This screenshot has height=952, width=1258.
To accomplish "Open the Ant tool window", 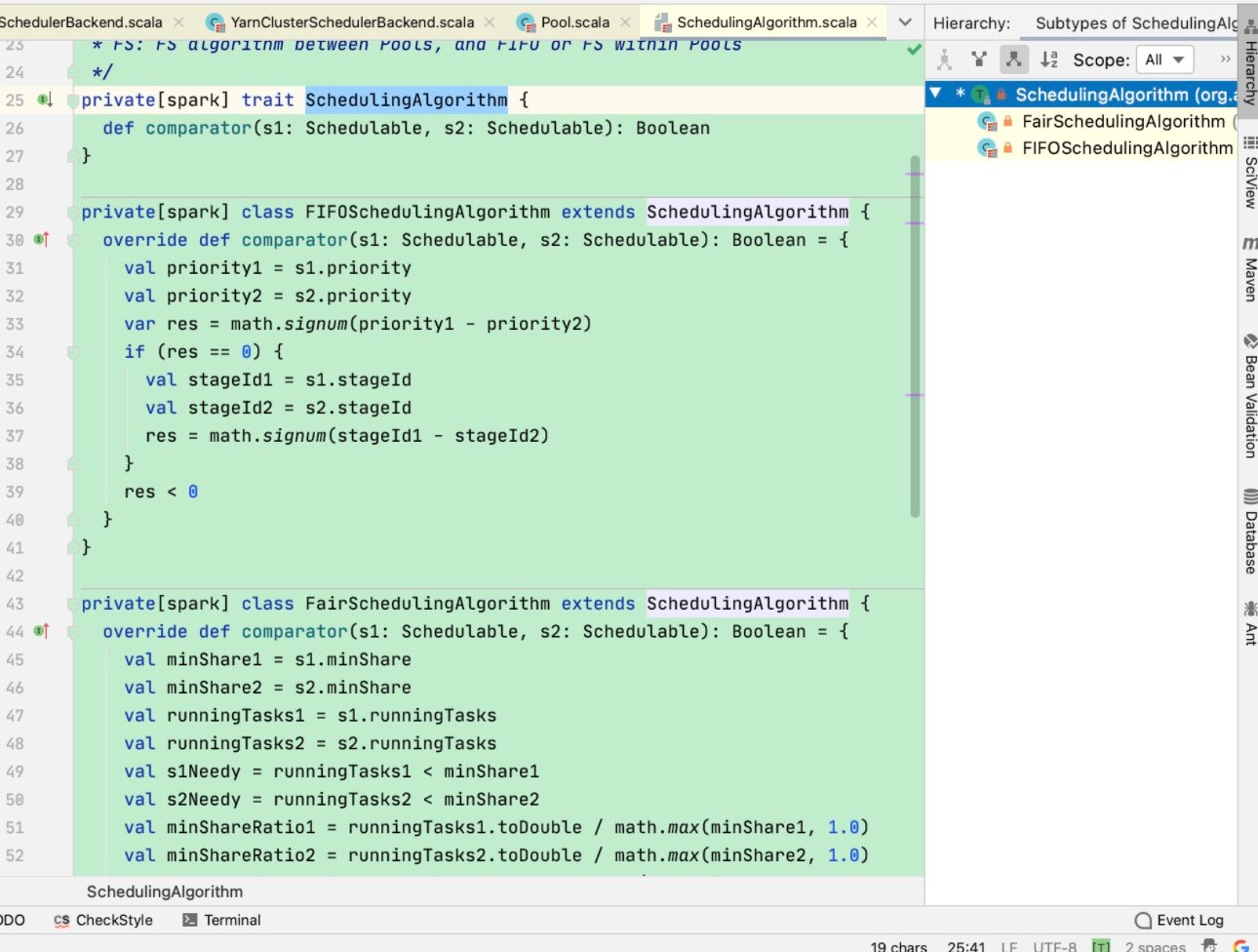I will tap(1249, 624).
